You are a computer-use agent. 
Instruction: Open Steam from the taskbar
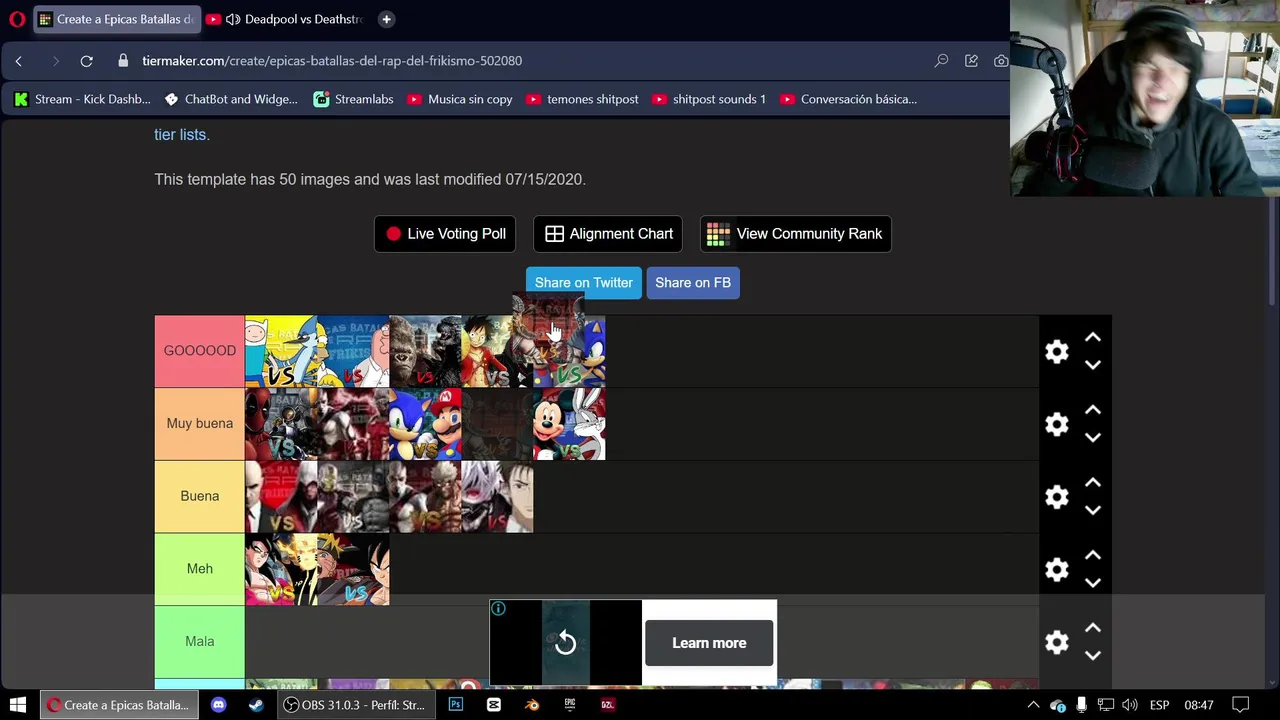pos(256,705)
